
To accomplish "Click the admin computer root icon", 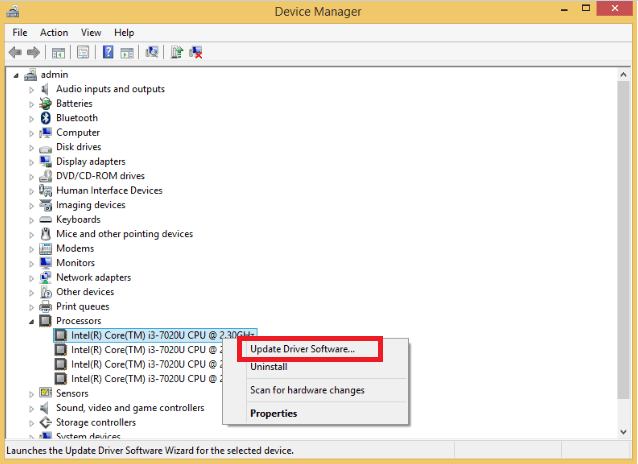I will pyautogui.click(x=31, y=74).
